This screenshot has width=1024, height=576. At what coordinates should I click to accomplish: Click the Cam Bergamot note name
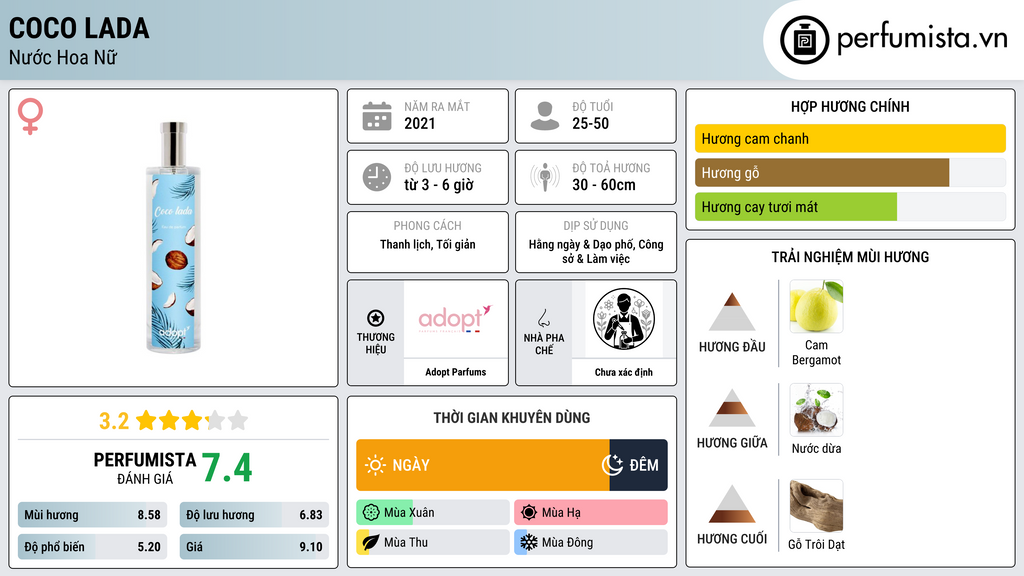[816, 352]
